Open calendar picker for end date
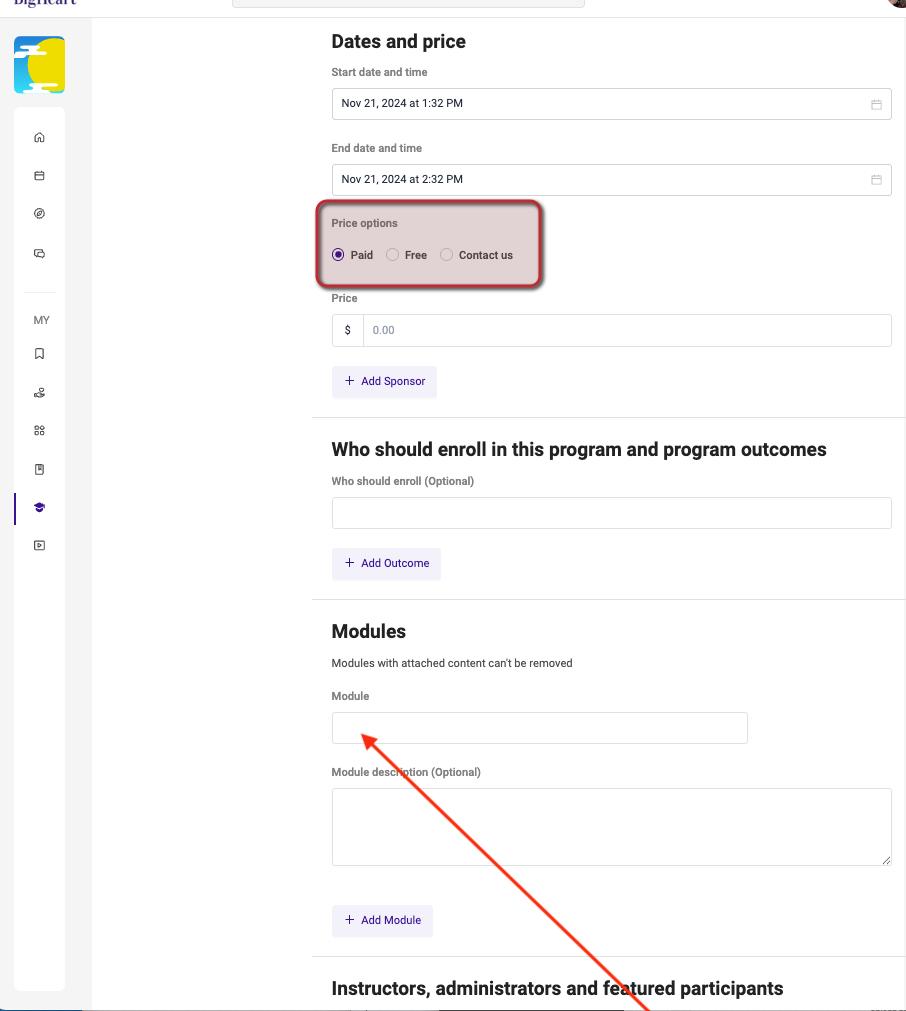 [876, 180]
